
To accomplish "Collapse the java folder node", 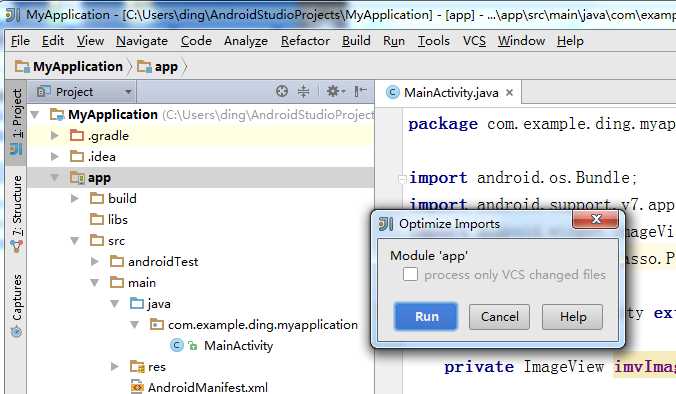I will [114, 304].
